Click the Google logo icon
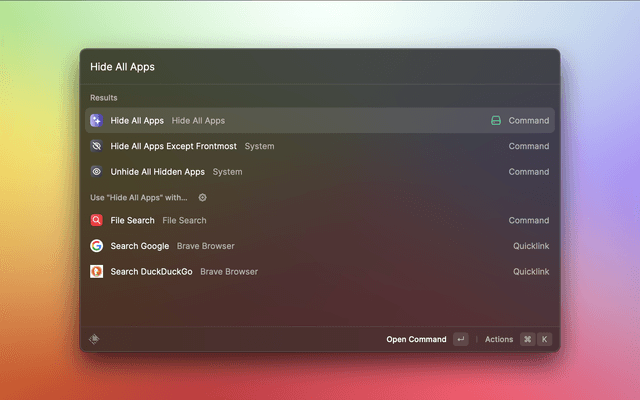The width and height of the screenshot is (640, 400). pyautogui.click(x=97, y=246)
